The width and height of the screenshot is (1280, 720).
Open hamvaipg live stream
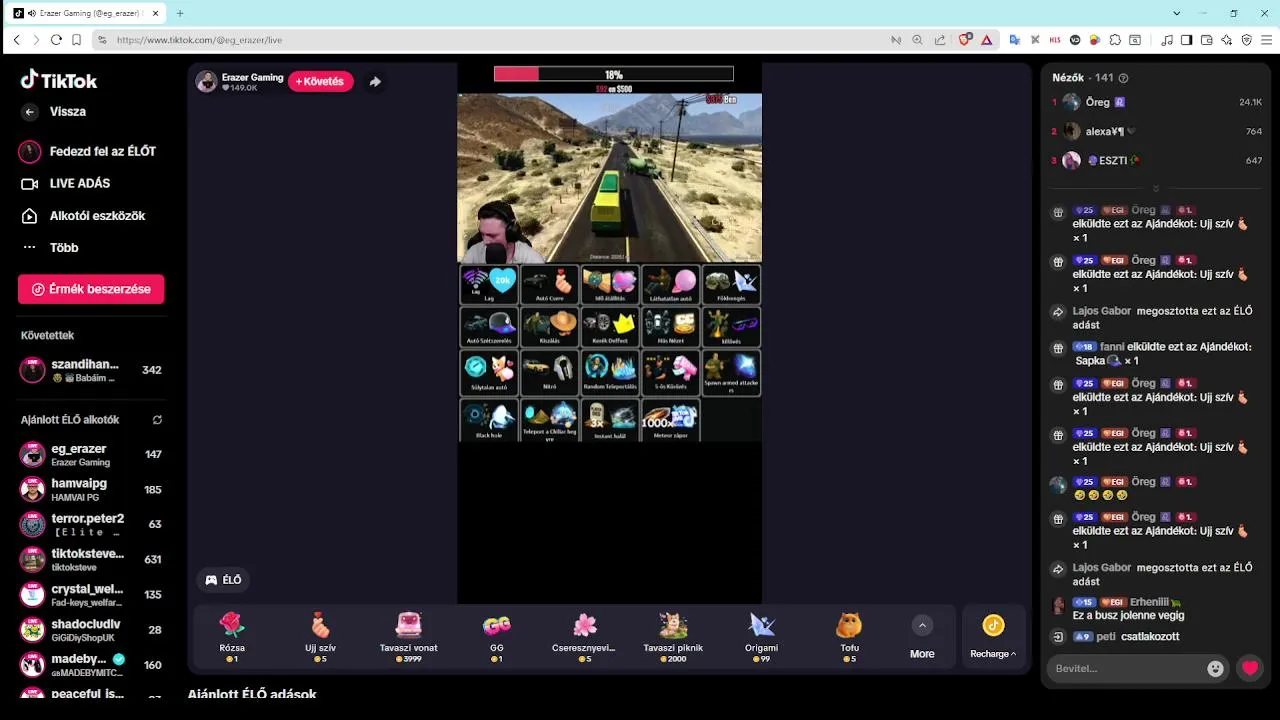tap(91, 489)
